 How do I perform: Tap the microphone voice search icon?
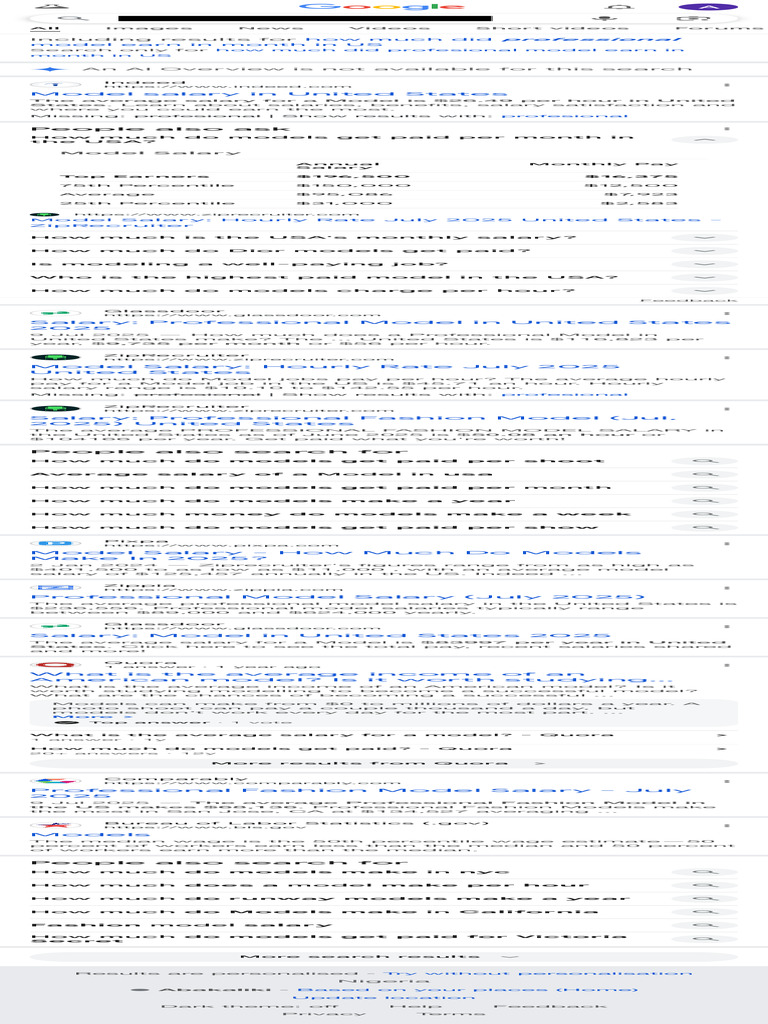604,19
